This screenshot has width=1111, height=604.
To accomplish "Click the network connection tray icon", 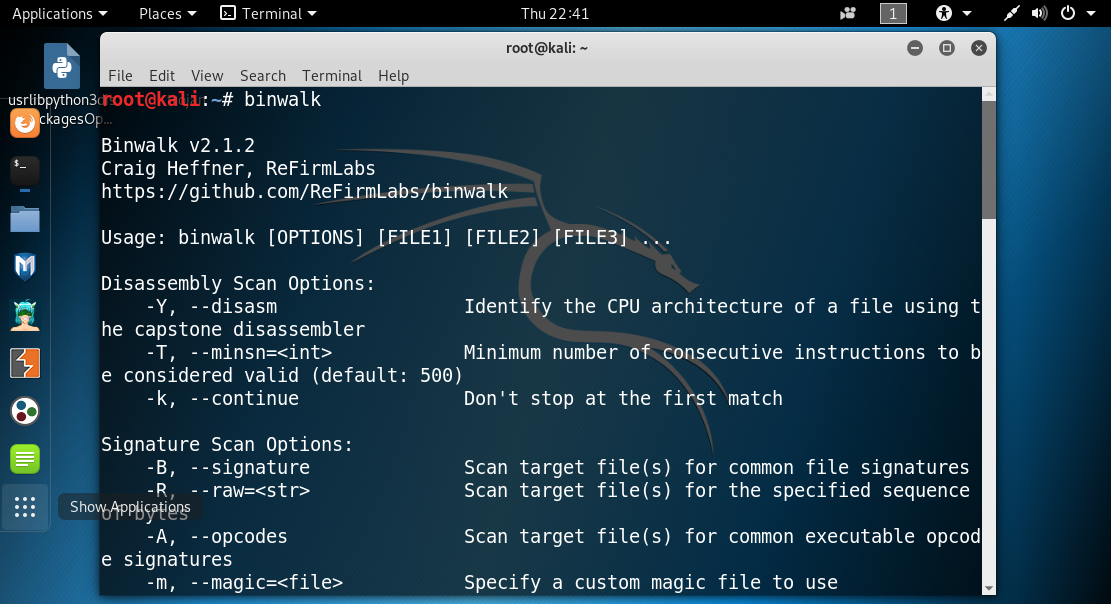I will pyautogui.click(x=1011, y=13).
